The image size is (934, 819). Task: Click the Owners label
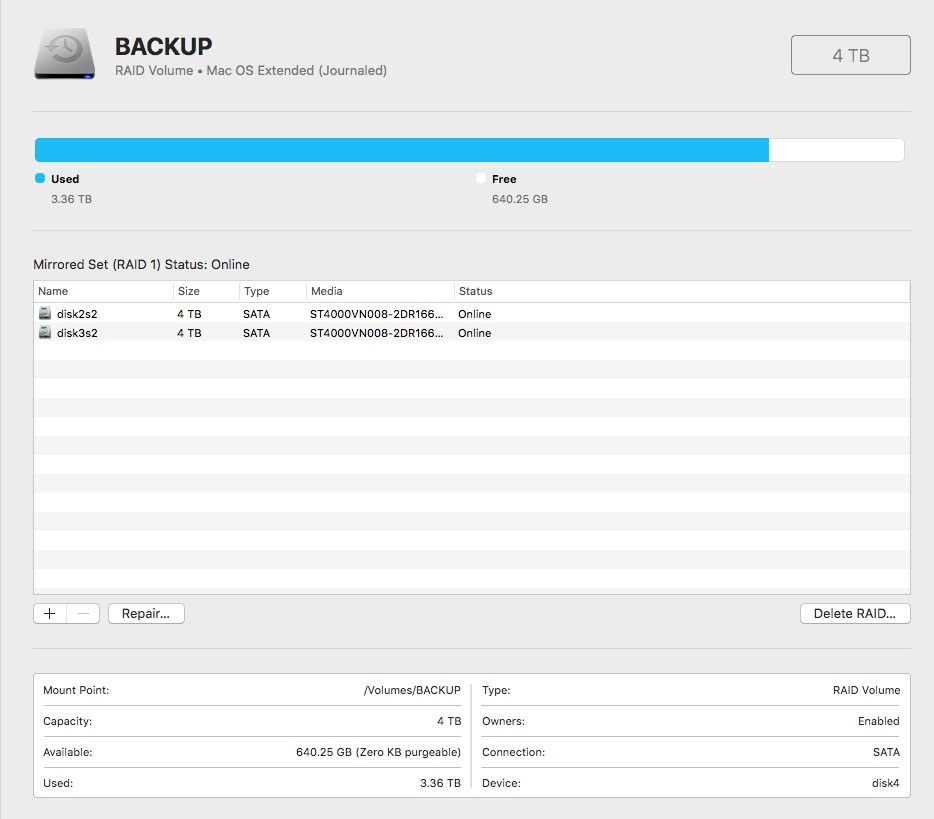coord(503,721)
